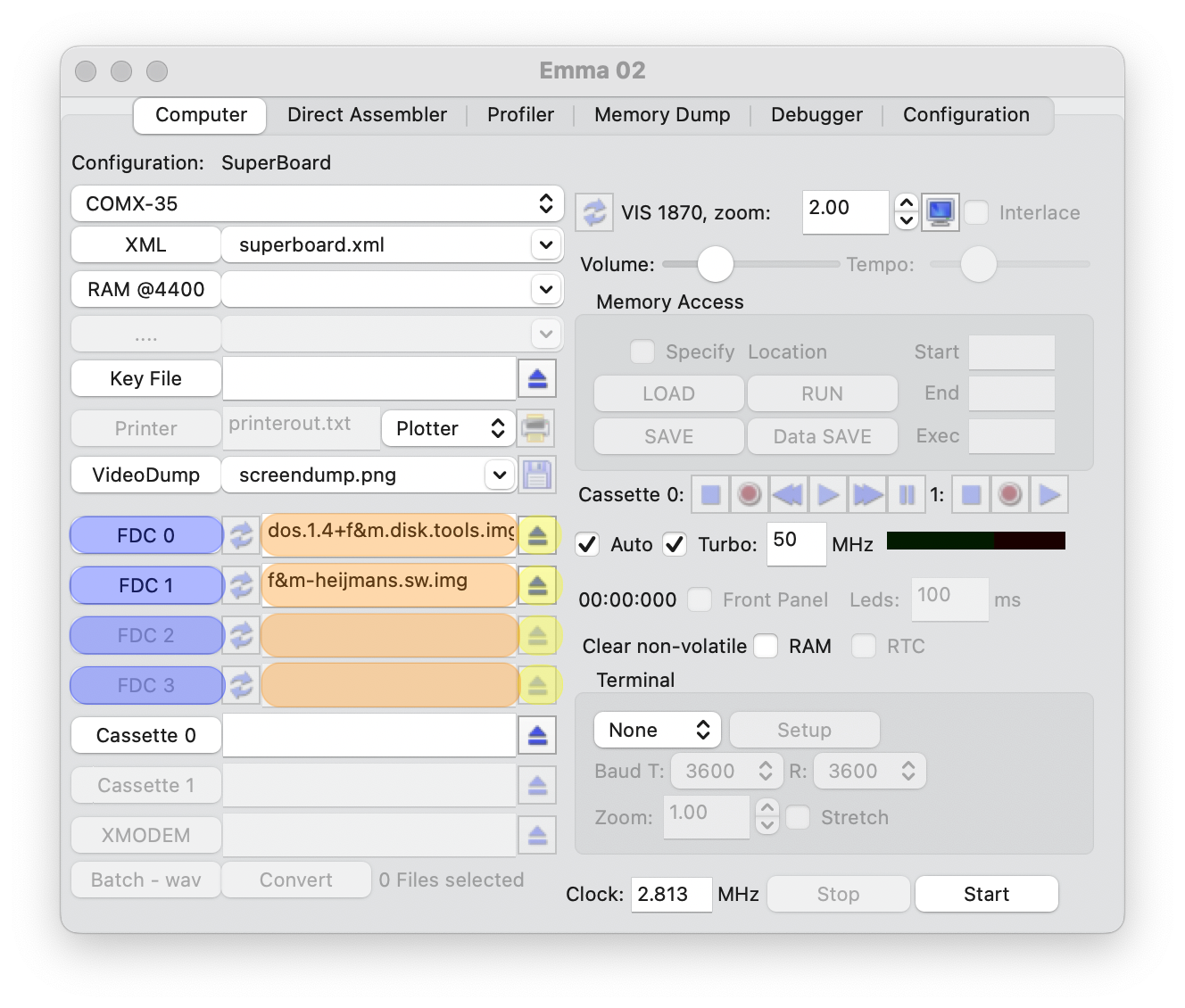Viewport: 1185px width, 1008px height.
Task: Switch to the Debugger tab
Action: tap(816, 114)
